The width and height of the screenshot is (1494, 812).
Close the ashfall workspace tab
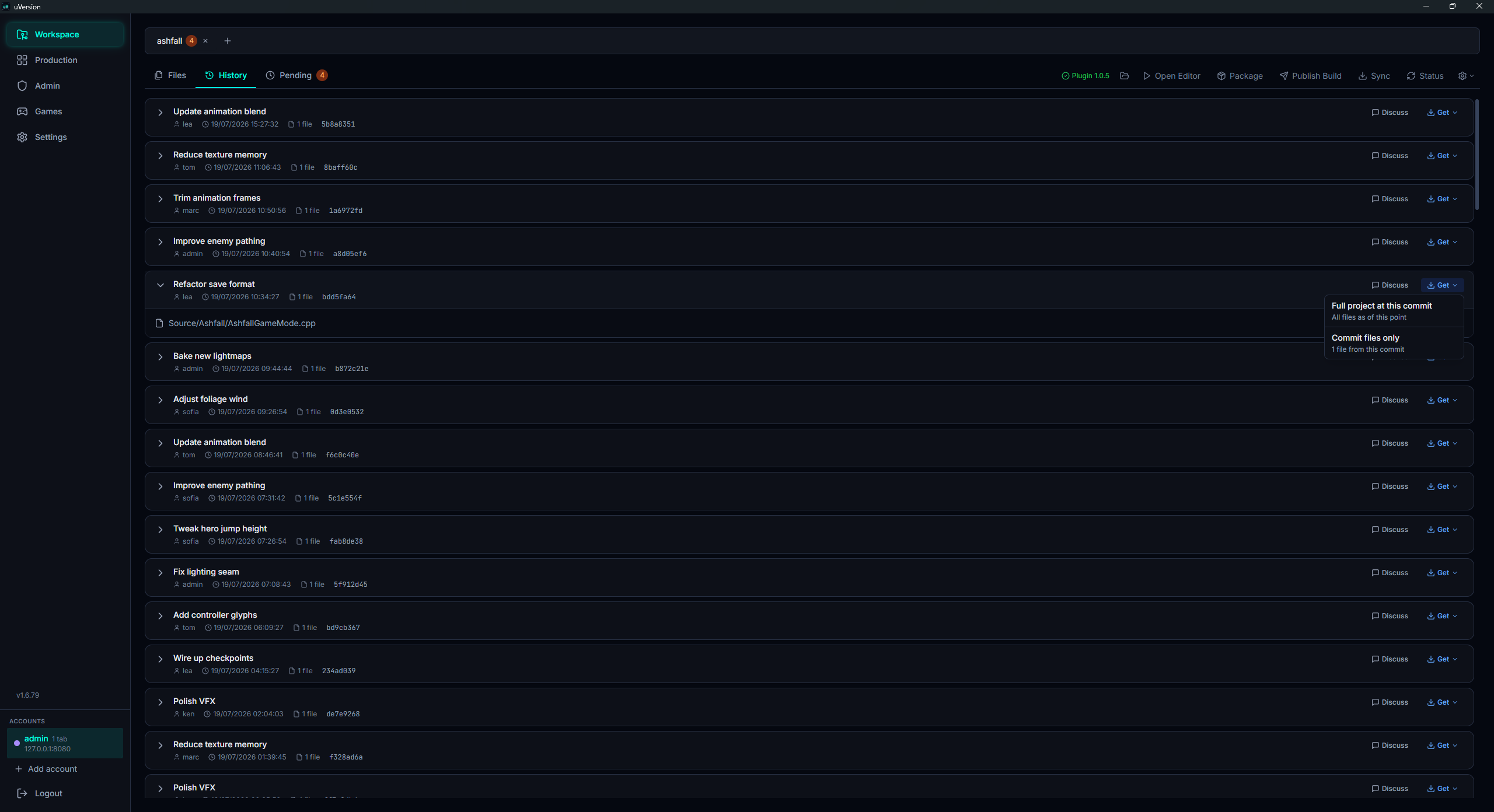coord(205,41)
